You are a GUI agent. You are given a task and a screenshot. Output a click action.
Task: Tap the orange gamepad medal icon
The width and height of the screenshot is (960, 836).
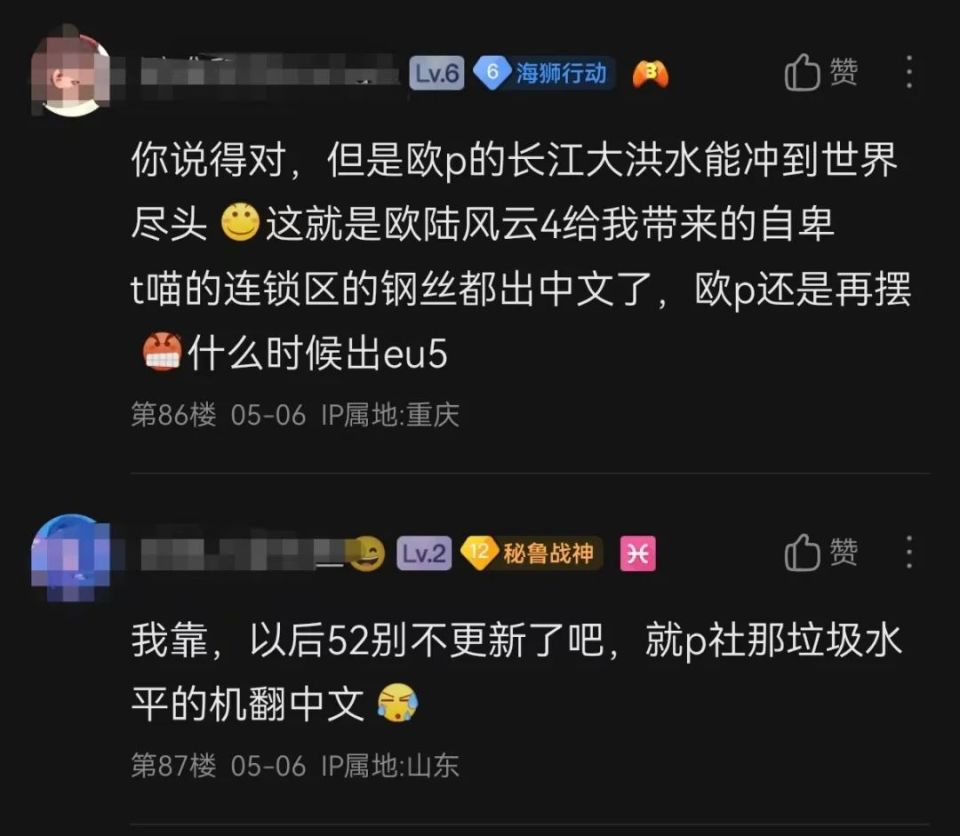[x=650, y=73]
